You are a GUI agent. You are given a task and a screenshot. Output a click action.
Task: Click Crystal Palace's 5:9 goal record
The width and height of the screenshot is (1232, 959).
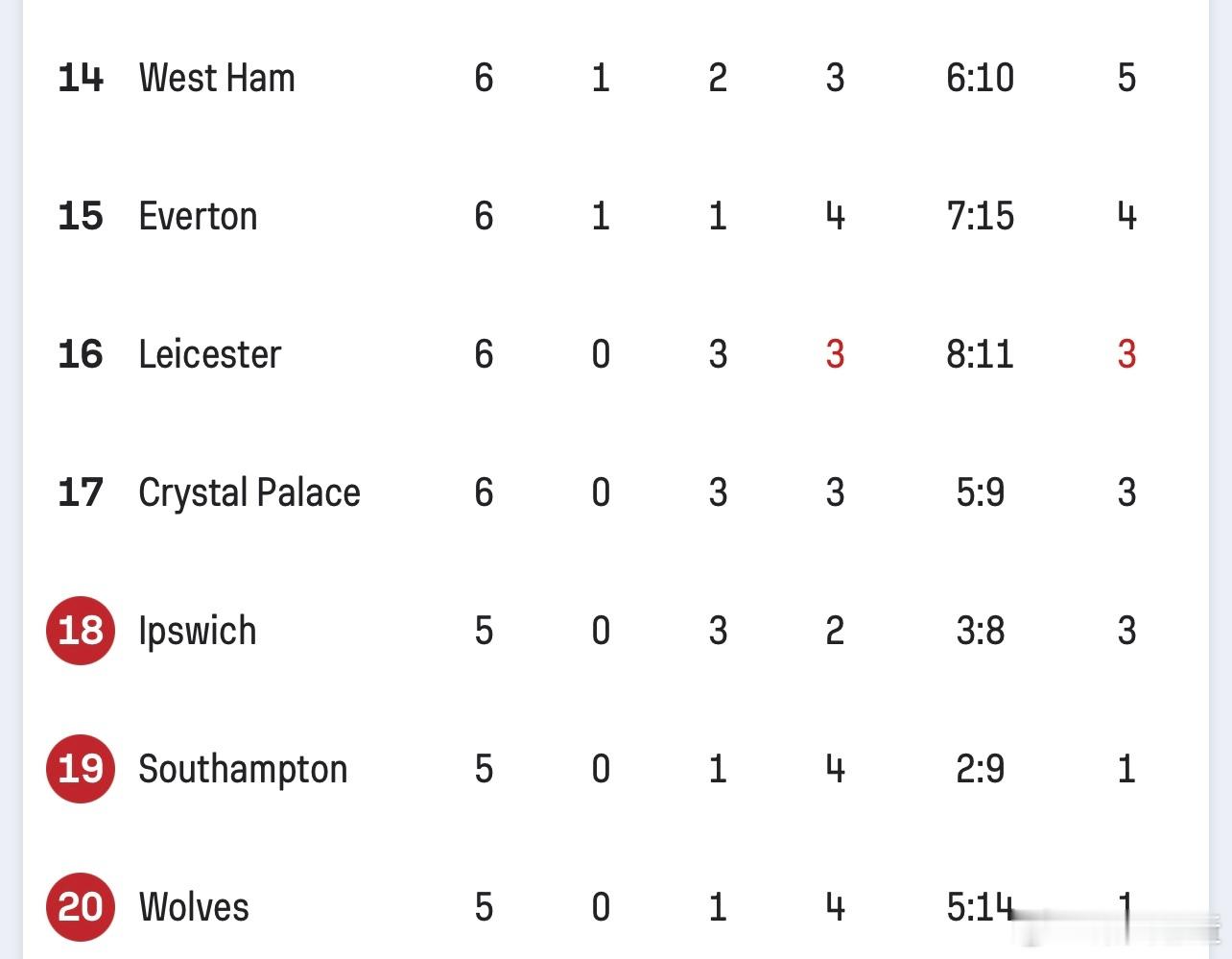[980, 492]
